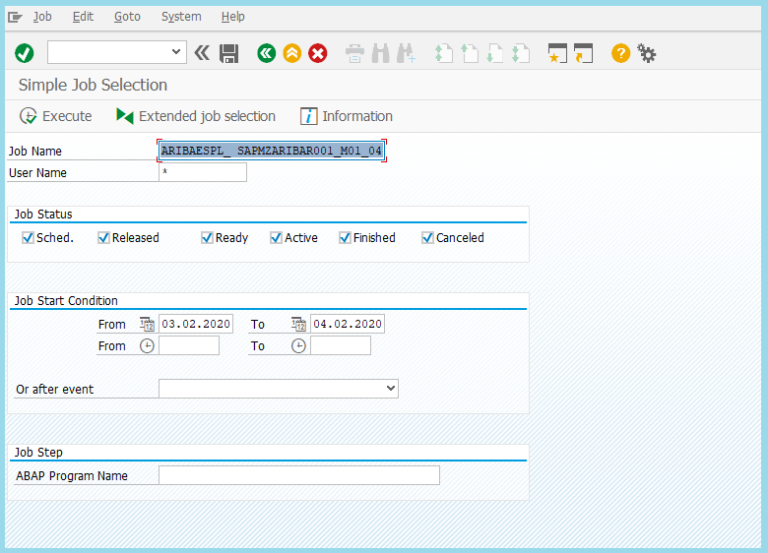Click the First Page icon
Viewport: 768px width, 553px height.
(x=444, y=53)
